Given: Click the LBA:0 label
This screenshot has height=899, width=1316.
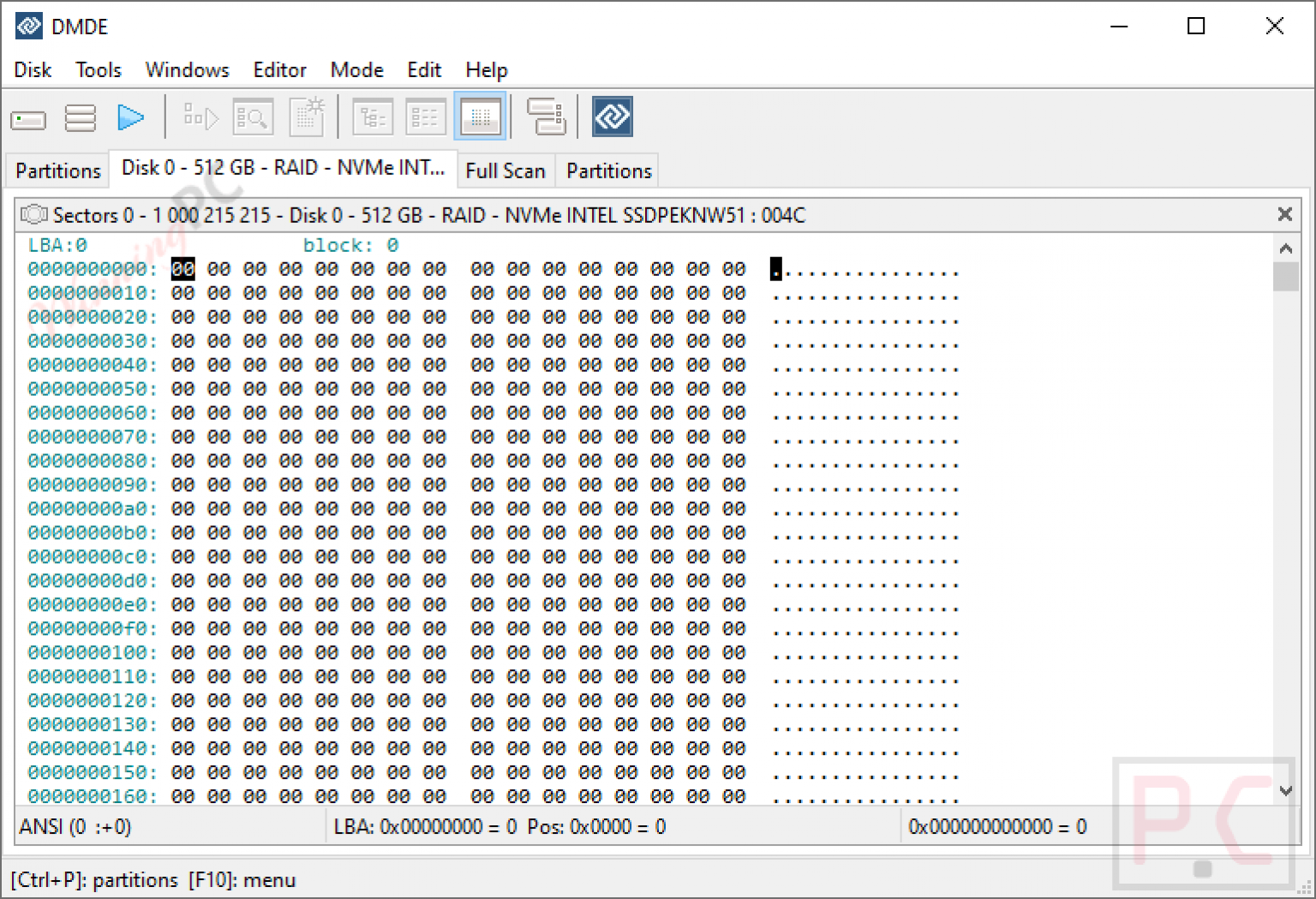Looking at the screenshot, I should click(x=57, y=245).
